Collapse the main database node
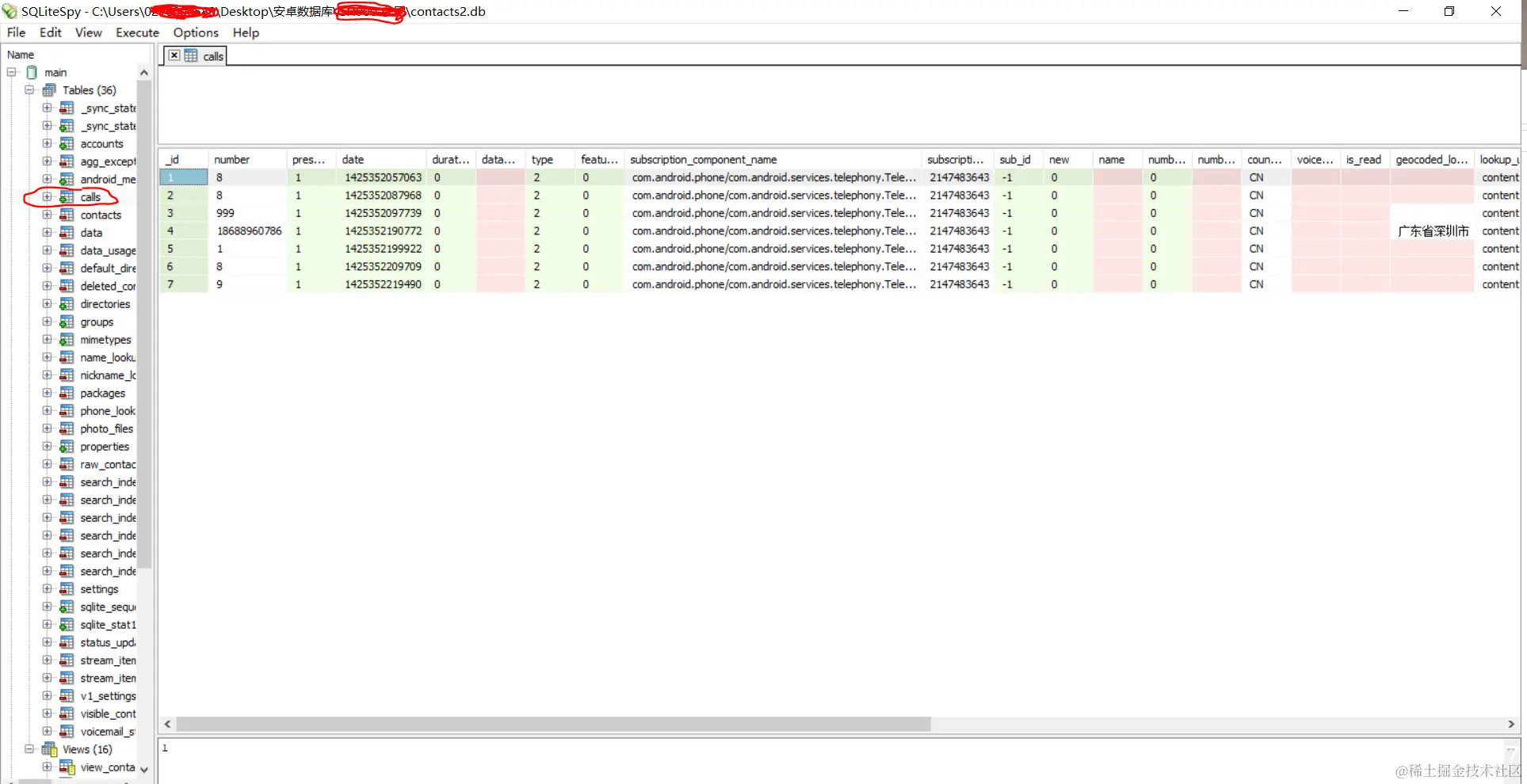This screenshot has width=1527, height=784. pos(12,72)
